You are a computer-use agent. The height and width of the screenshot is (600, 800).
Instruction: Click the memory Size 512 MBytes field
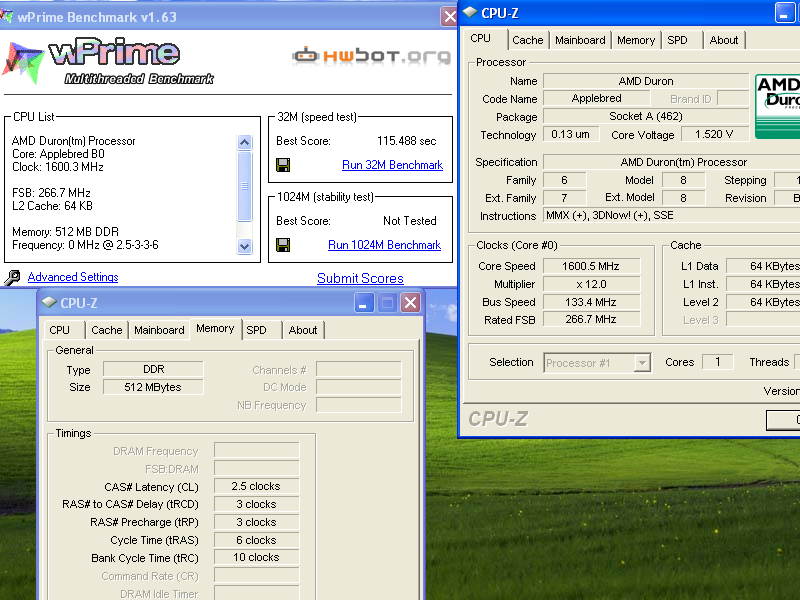(x=153, y=387)
